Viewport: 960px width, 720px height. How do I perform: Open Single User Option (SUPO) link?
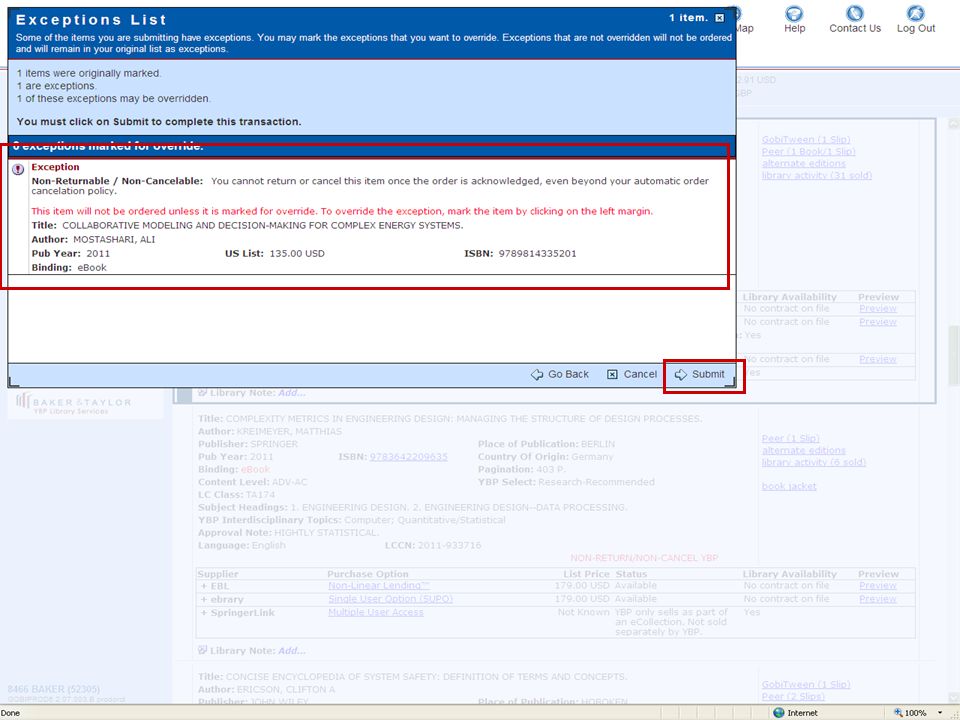tap(390, 599)
